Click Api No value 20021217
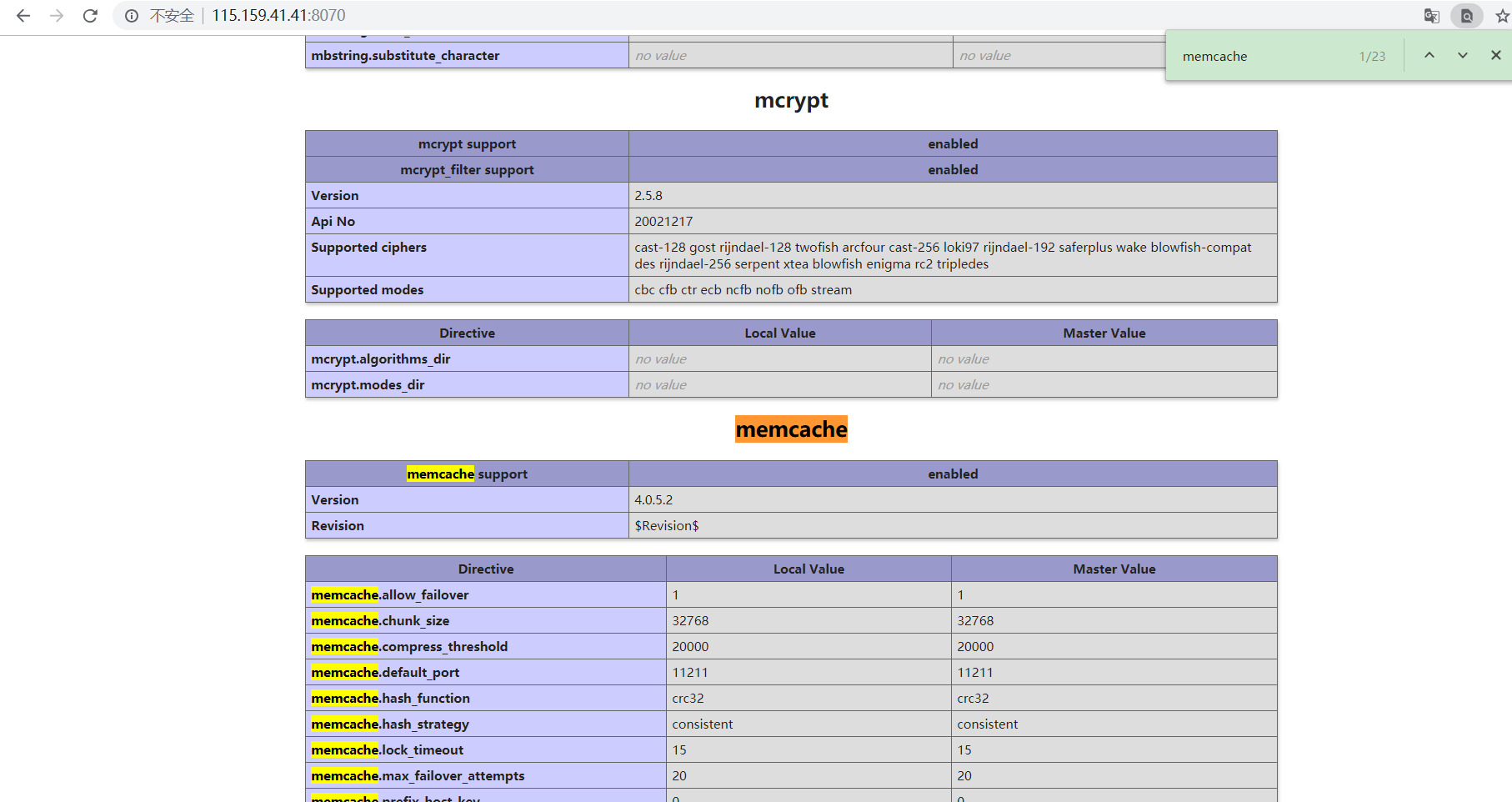The image size is (1512, 802). click(663, 222)
